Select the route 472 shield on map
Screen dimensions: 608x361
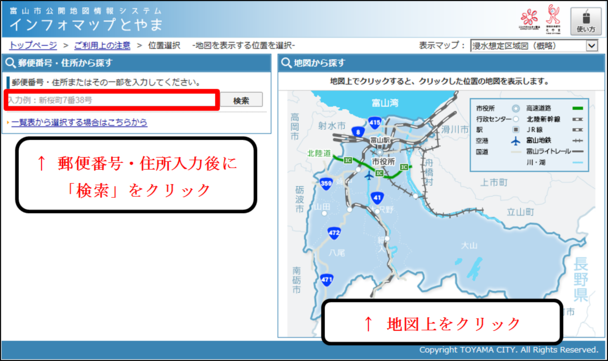click(x=334, y=233)
